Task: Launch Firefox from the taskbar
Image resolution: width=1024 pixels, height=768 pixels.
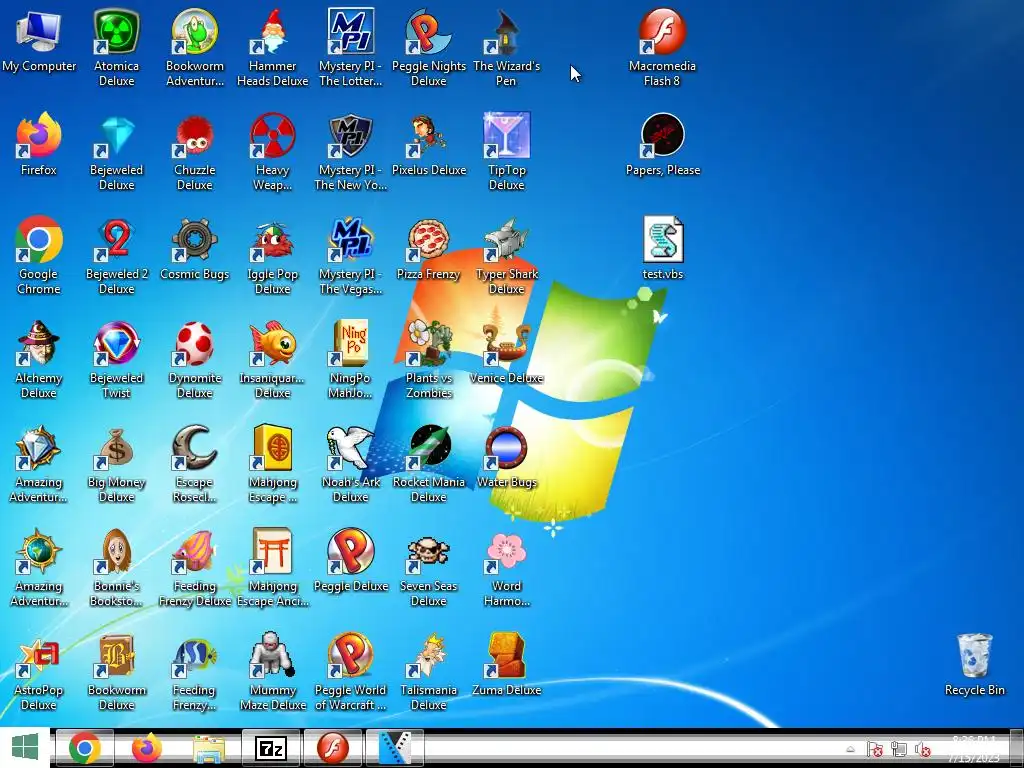Action: [146, 748]
